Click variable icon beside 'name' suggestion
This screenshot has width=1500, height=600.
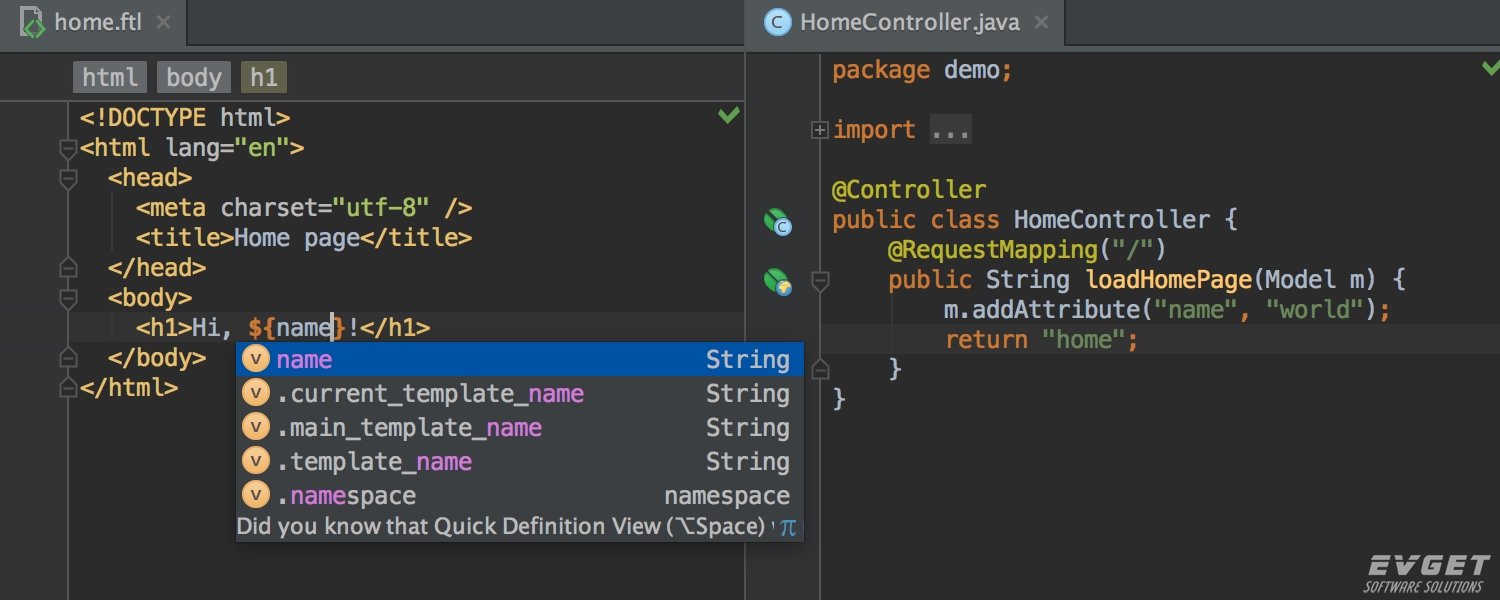[x=257, y=359]
